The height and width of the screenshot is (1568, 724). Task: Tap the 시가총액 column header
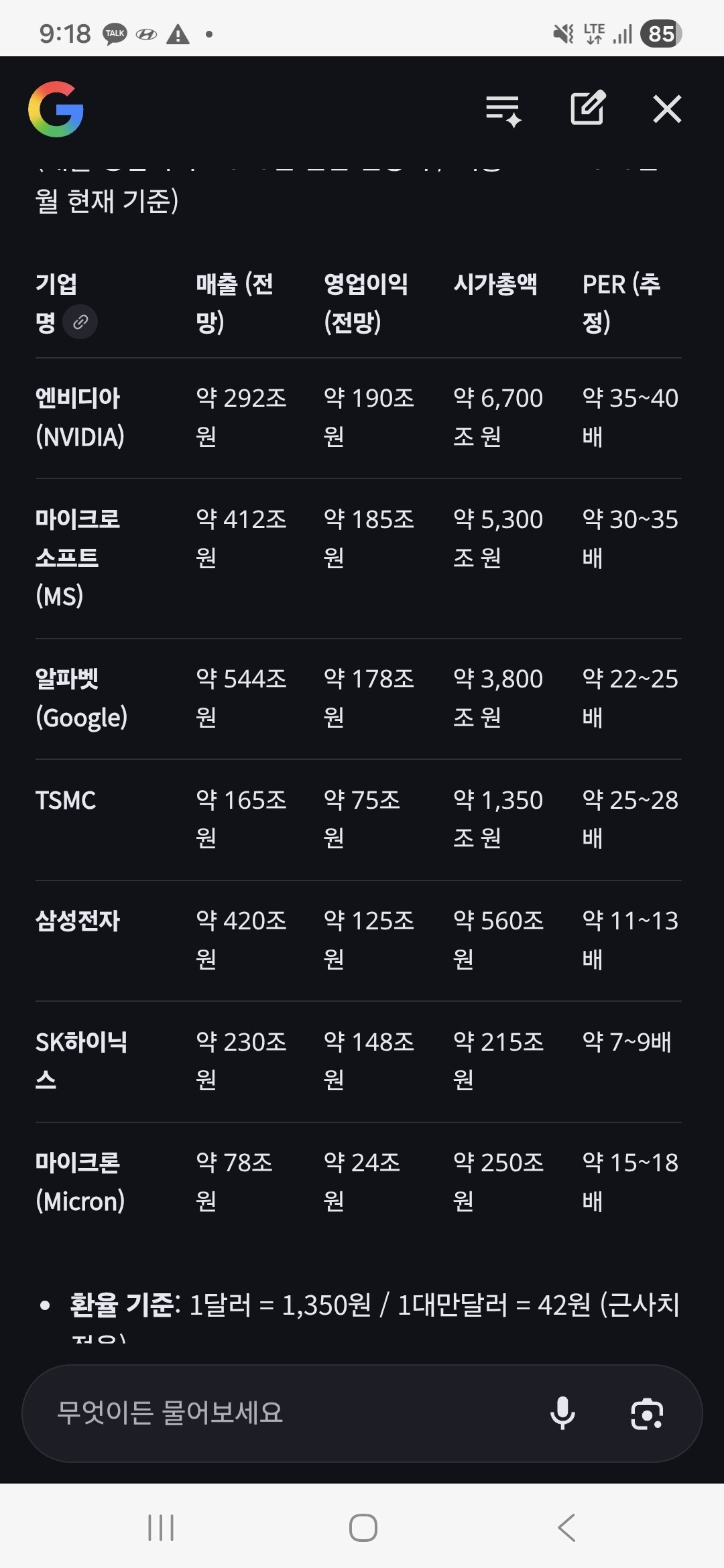495,284
